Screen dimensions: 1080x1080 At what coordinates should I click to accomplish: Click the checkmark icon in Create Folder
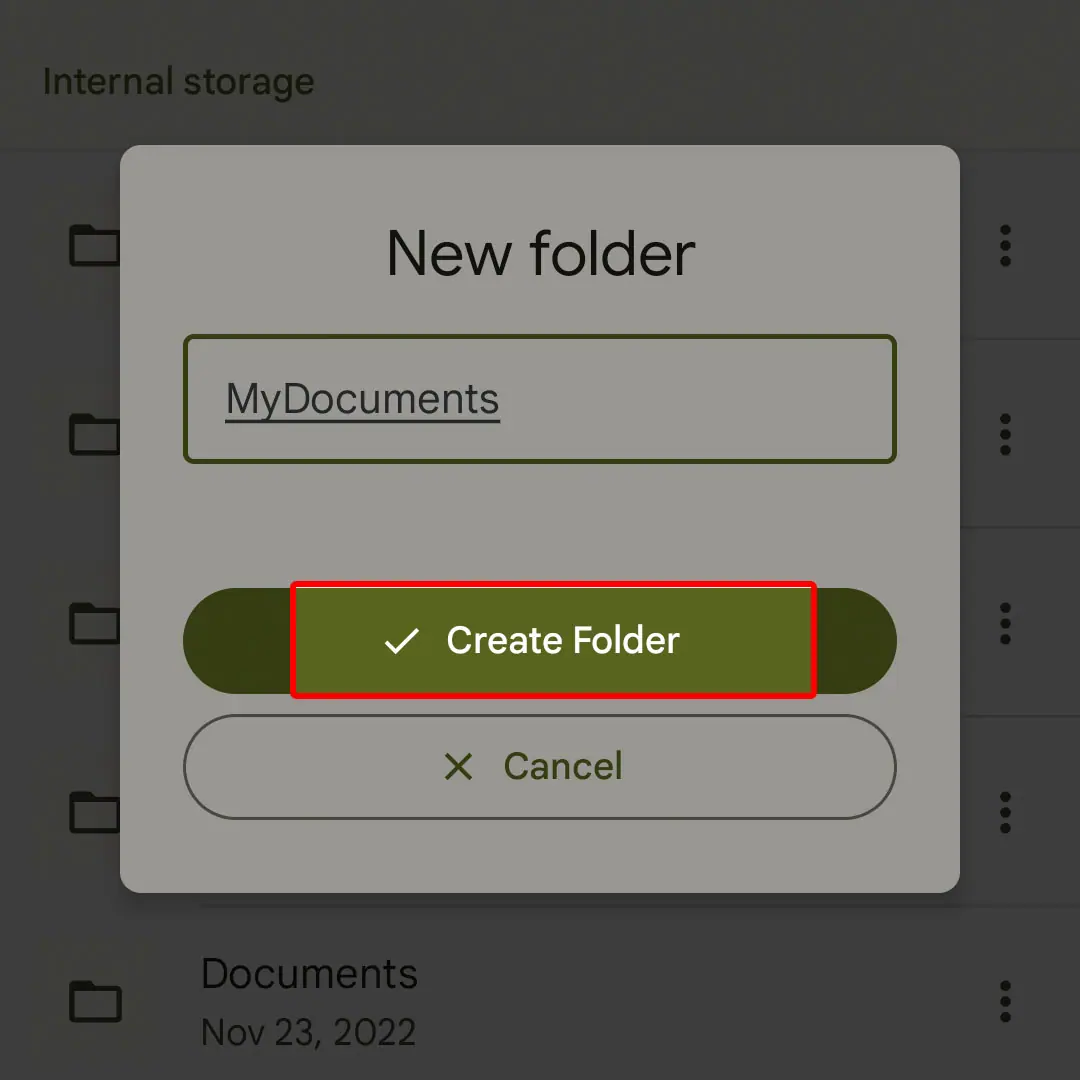coord(402,641)
